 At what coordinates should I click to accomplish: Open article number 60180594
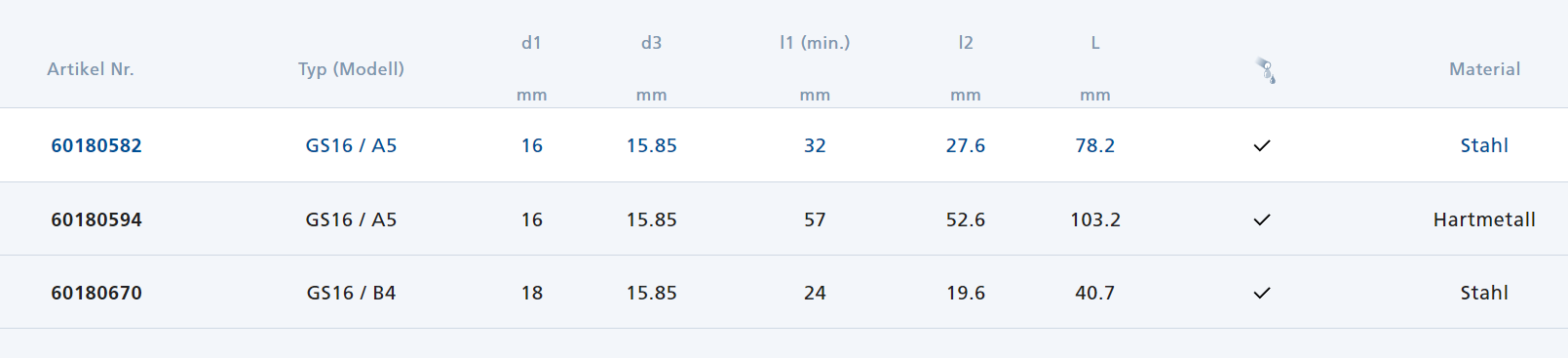pyautogui.click(x=96, y=219)
